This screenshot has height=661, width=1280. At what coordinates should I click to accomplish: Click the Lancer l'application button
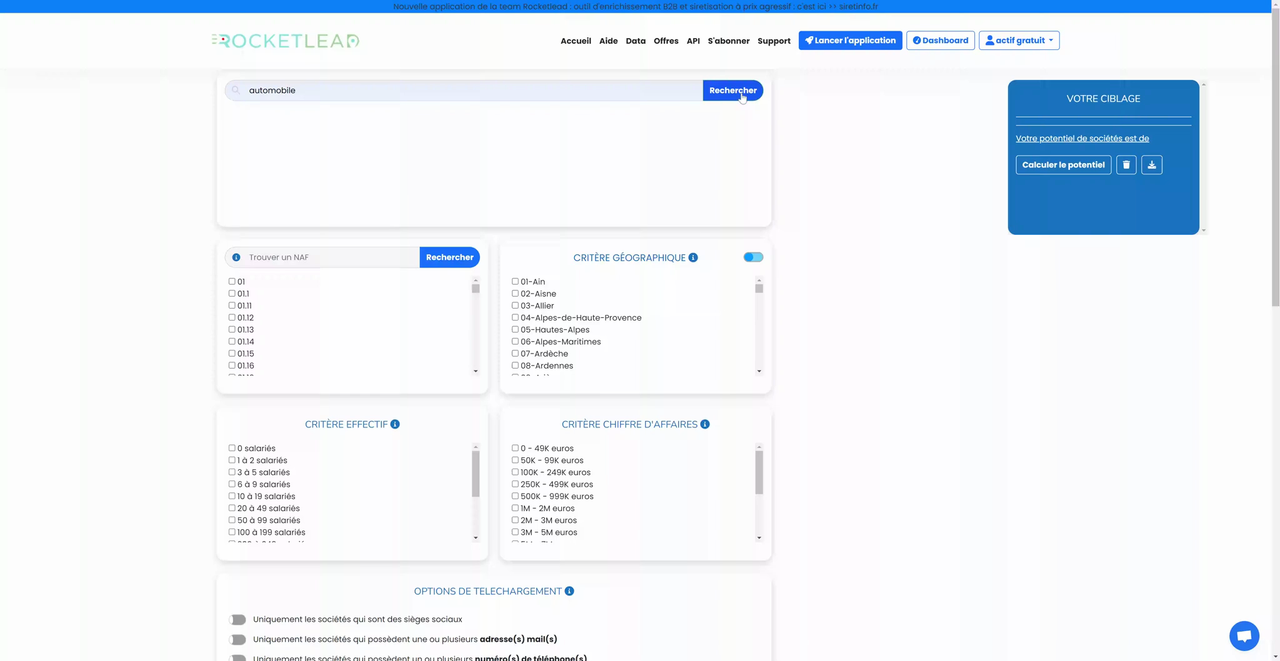(850, 41)
